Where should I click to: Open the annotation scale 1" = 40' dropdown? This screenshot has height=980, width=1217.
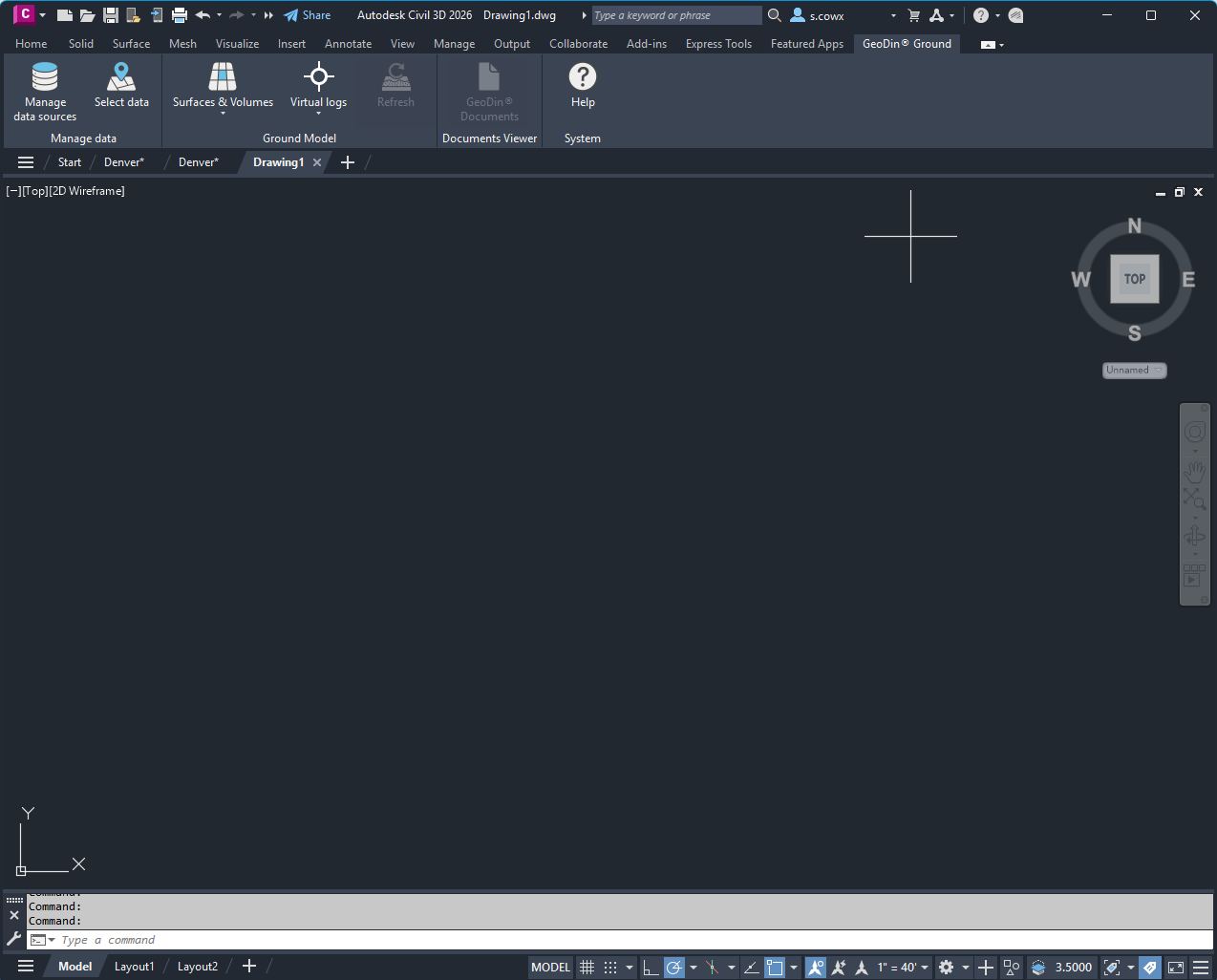pos(903,968)
